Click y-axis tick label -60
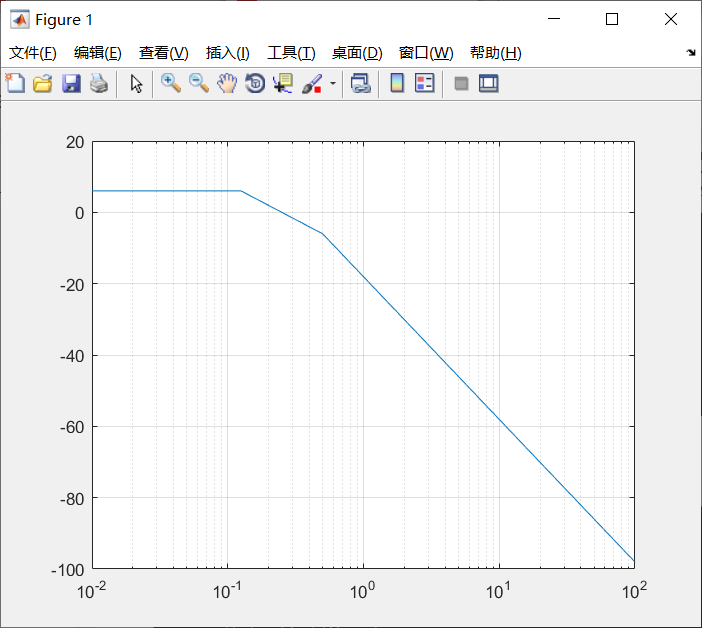 pyautogui.click(x=72, y=427)
